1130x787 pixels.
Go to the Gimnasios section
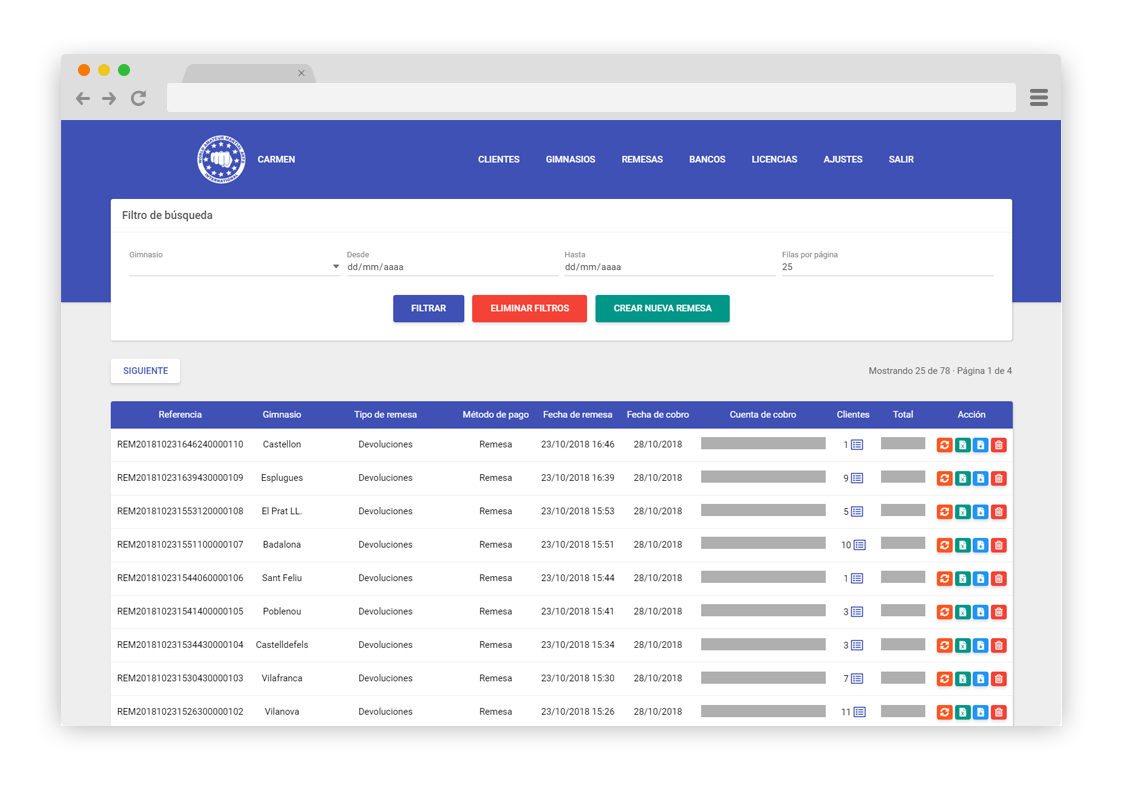[x=570, y=159]
